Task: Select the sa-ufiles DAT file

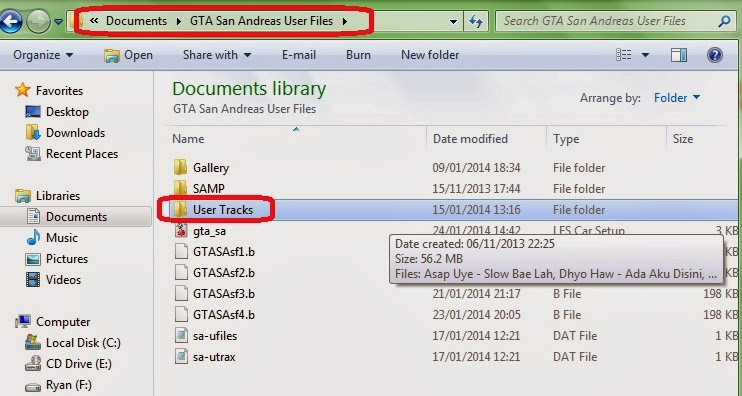Action: pyautogui.click(x=215, y=336)
